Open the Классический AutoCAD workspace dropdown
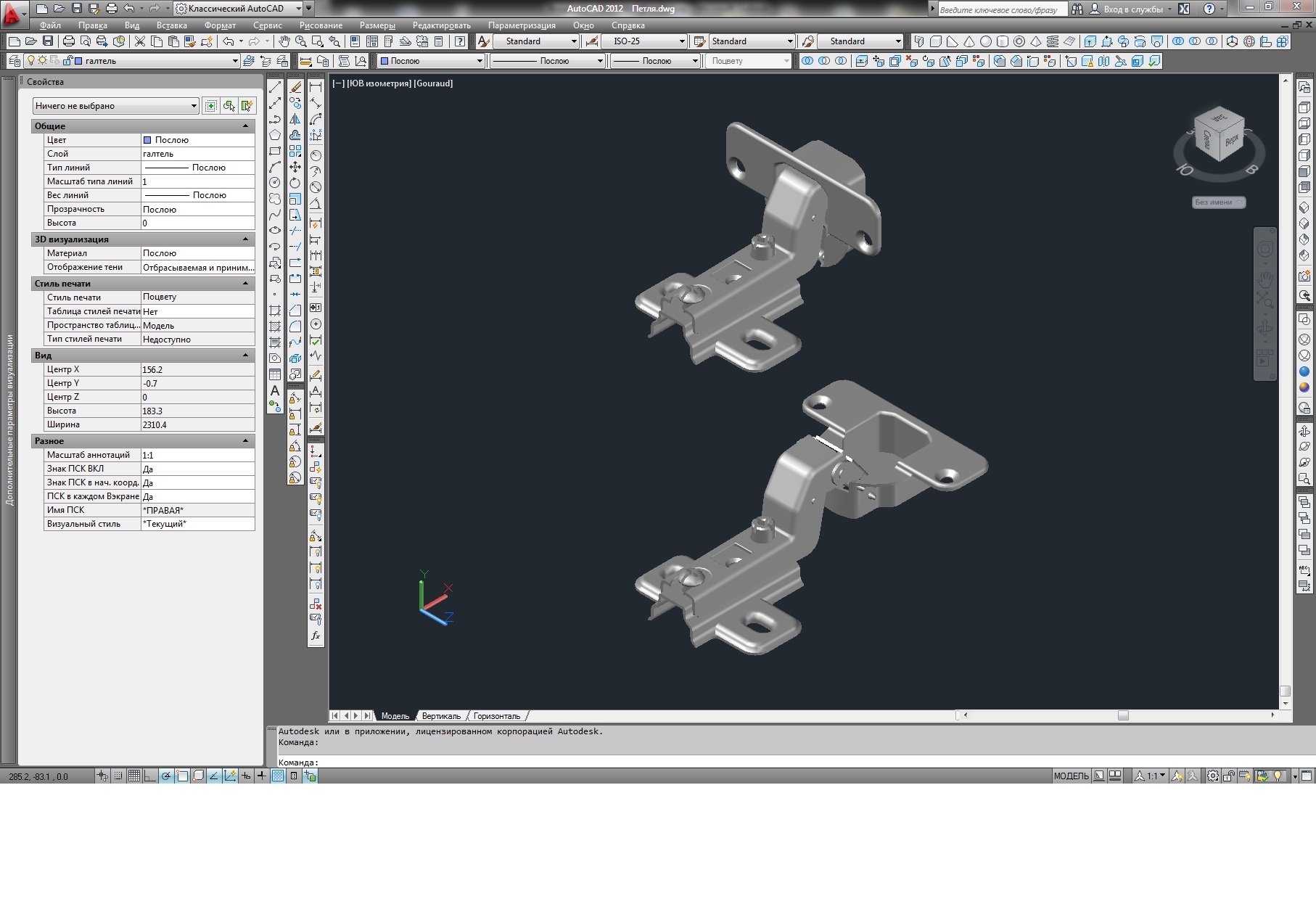Image resolution: width=1316 pixels, height=904 pixels. click(239, 9)
